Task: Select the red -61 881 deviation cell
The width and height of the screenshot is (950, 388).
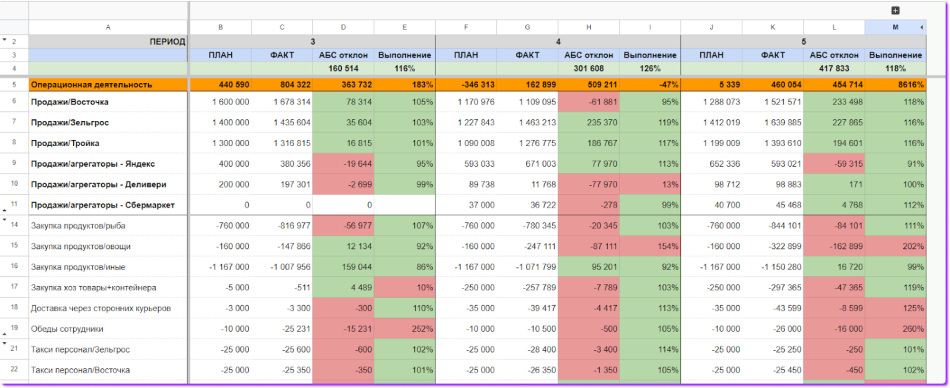Action: click(x=589, y=102)
